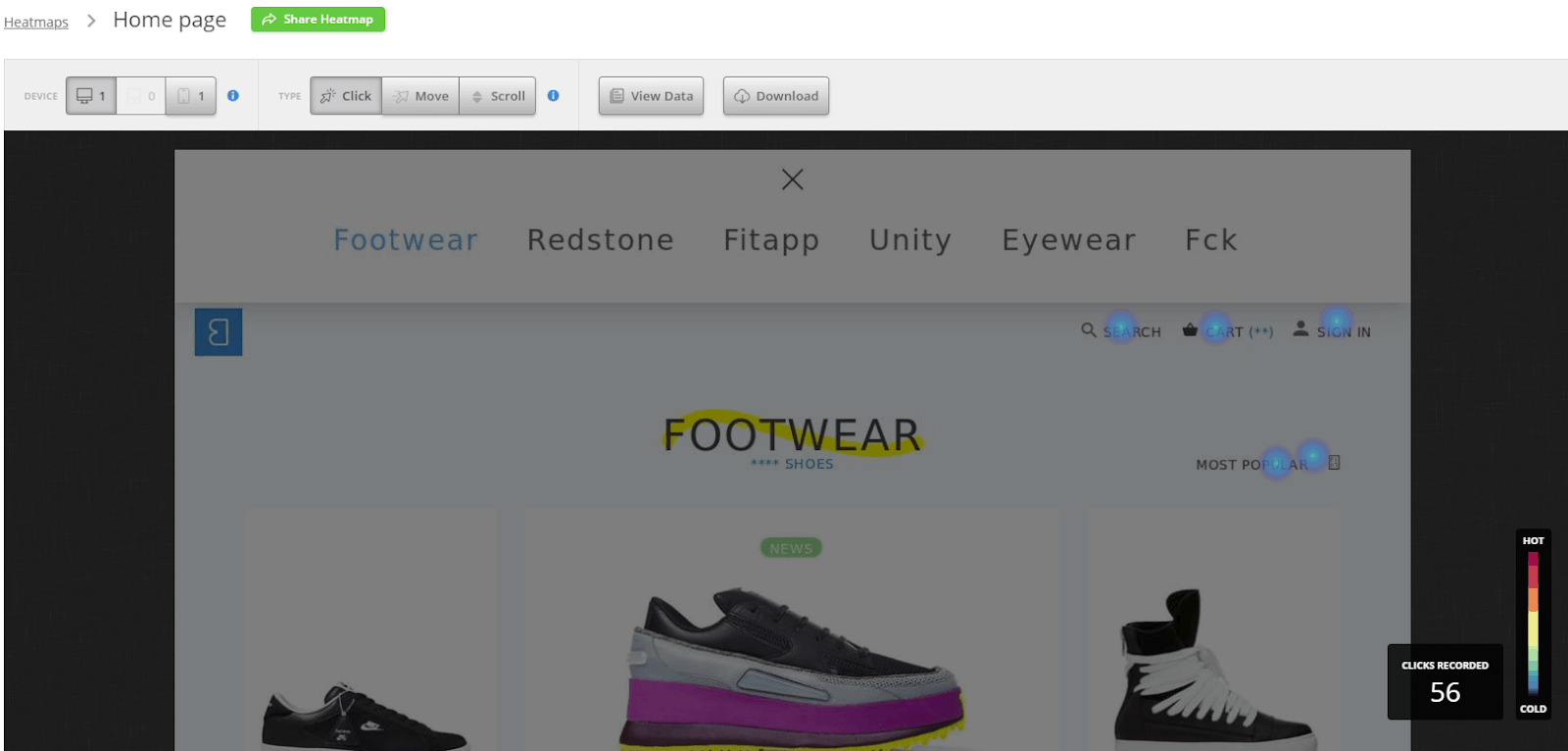Open the black low-top sneaker image

point(365,716)
